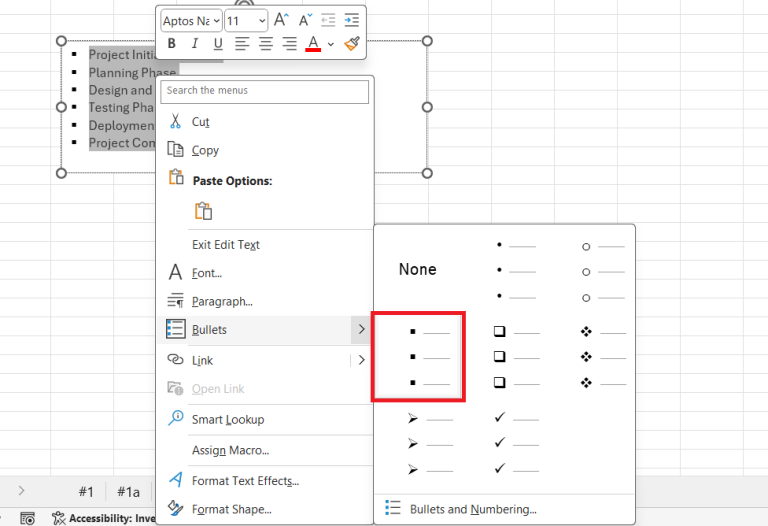The height and width of the screenshot is (526, 768).
Task: Choose Copy from the context menu
Action: [x=205, y=150]
